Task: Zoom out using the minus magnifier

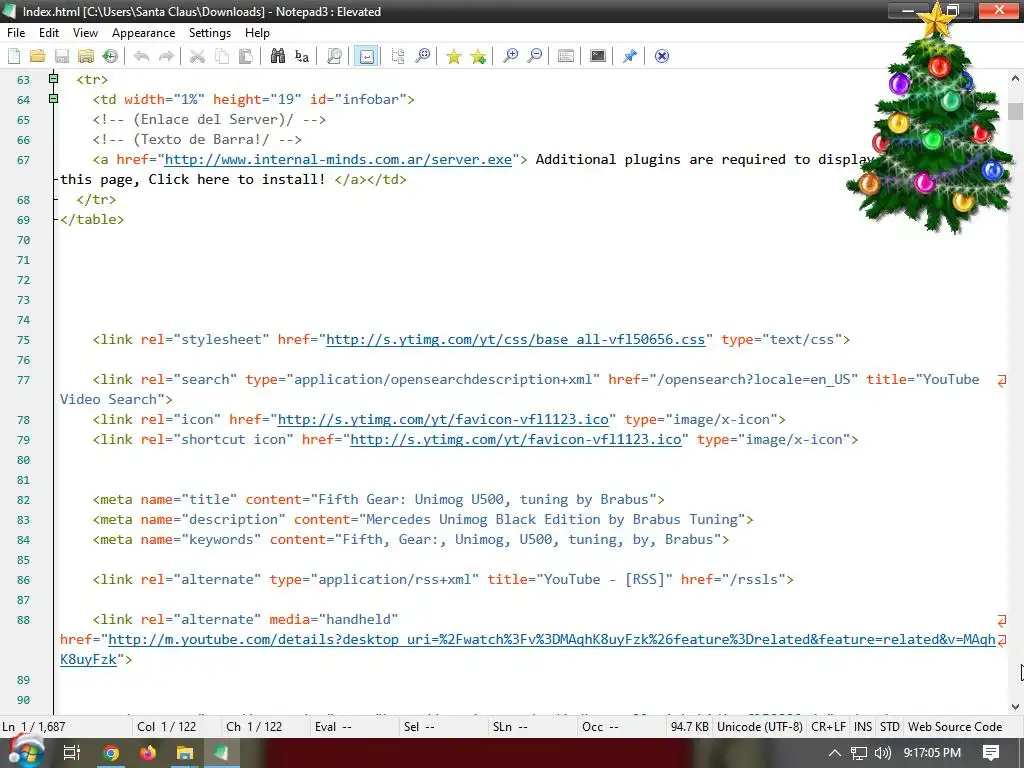Action: click(534, 56)
